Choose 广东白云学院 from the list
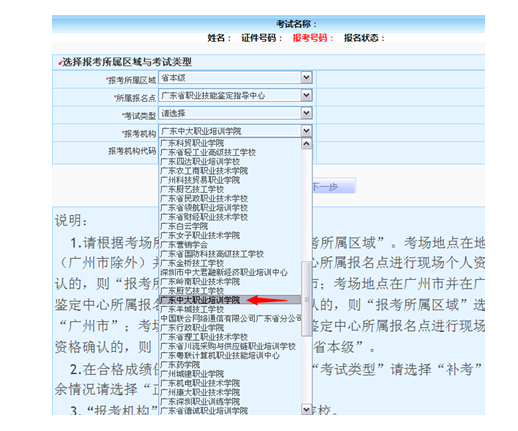The image size is (518, 431). click(230, 226)
